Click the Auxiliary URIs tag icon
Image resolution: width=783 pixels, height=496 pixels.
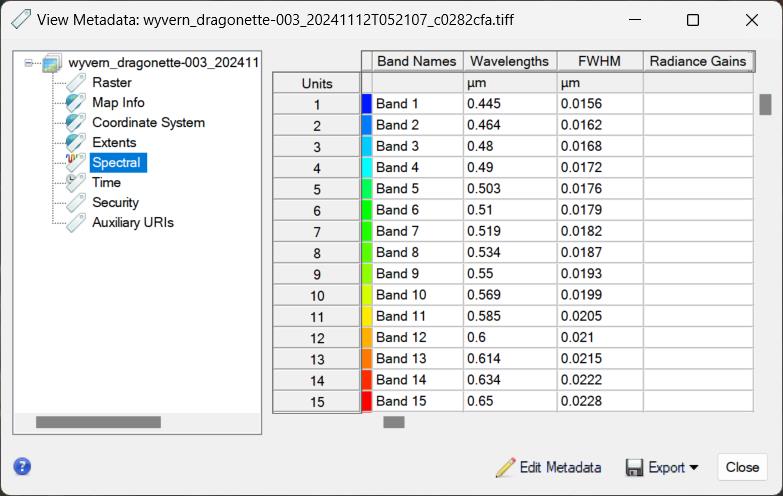pos(76,222)
